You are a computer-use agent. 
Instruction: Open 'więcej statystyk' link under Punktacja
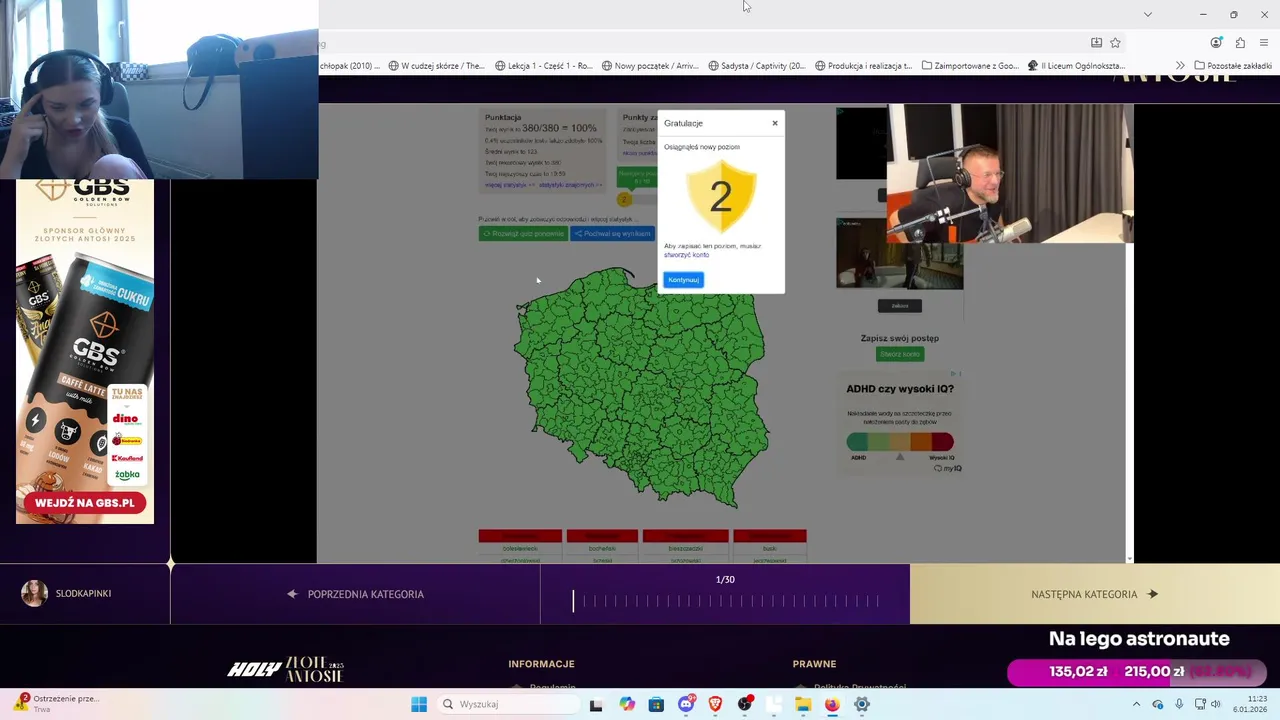coord(510,185)
